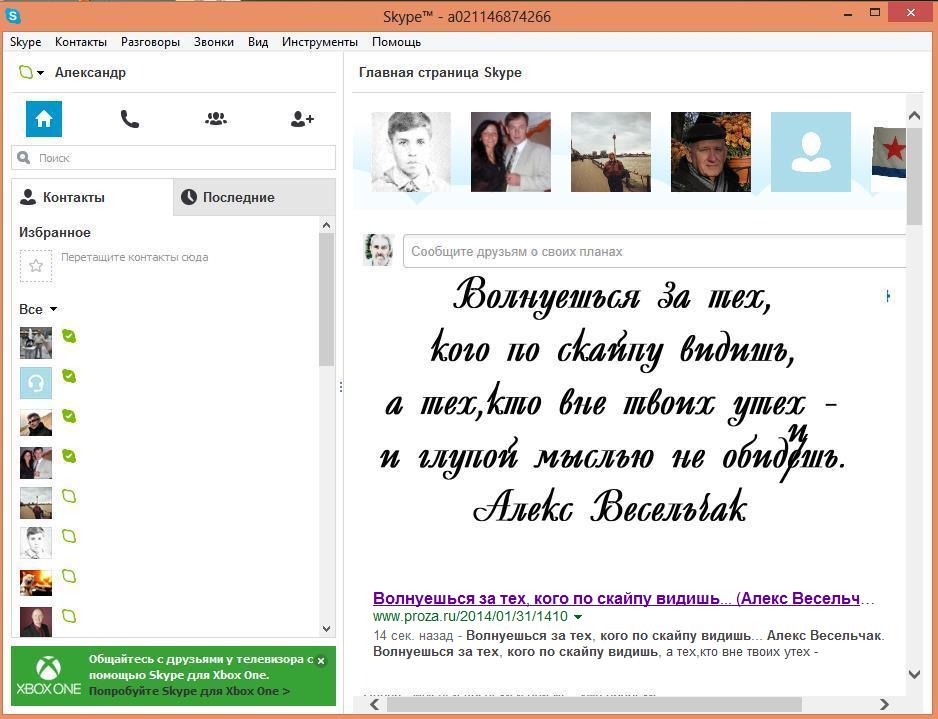Viewport: 938px width, 719px height.
Task: Expand the 'Все' contact filter dropdown
Action: (53, 310)
